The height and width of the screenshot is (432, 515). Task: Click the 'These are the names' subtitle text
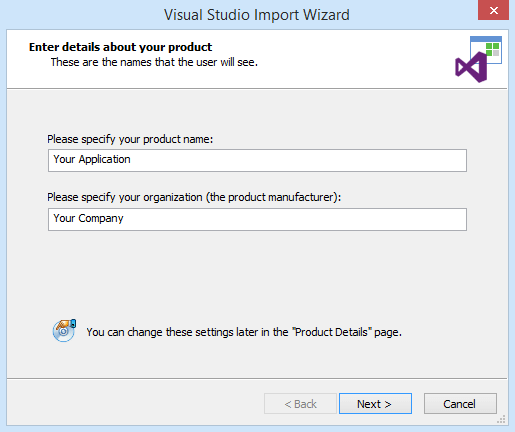pos(154,62)
